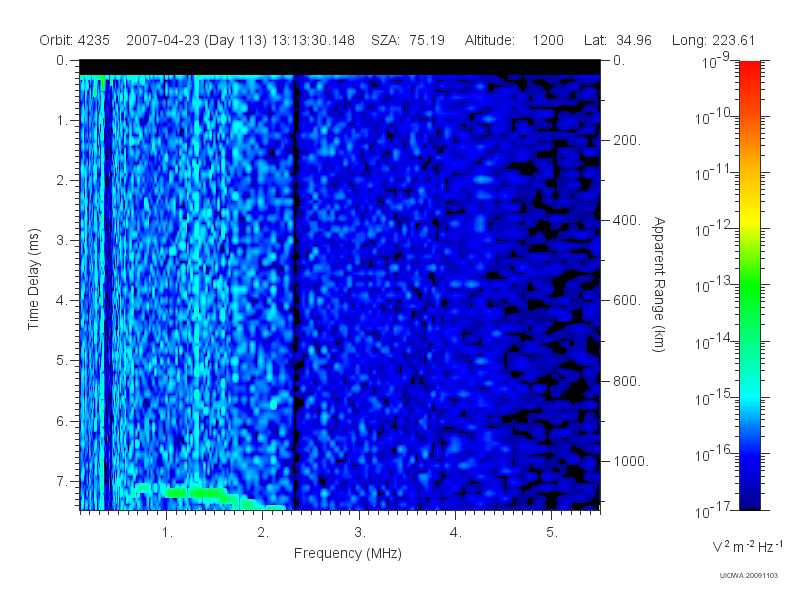Click the time delay tick label '7.'
Image resolution: width=800 pixels, height=600 pixels.
62,481
